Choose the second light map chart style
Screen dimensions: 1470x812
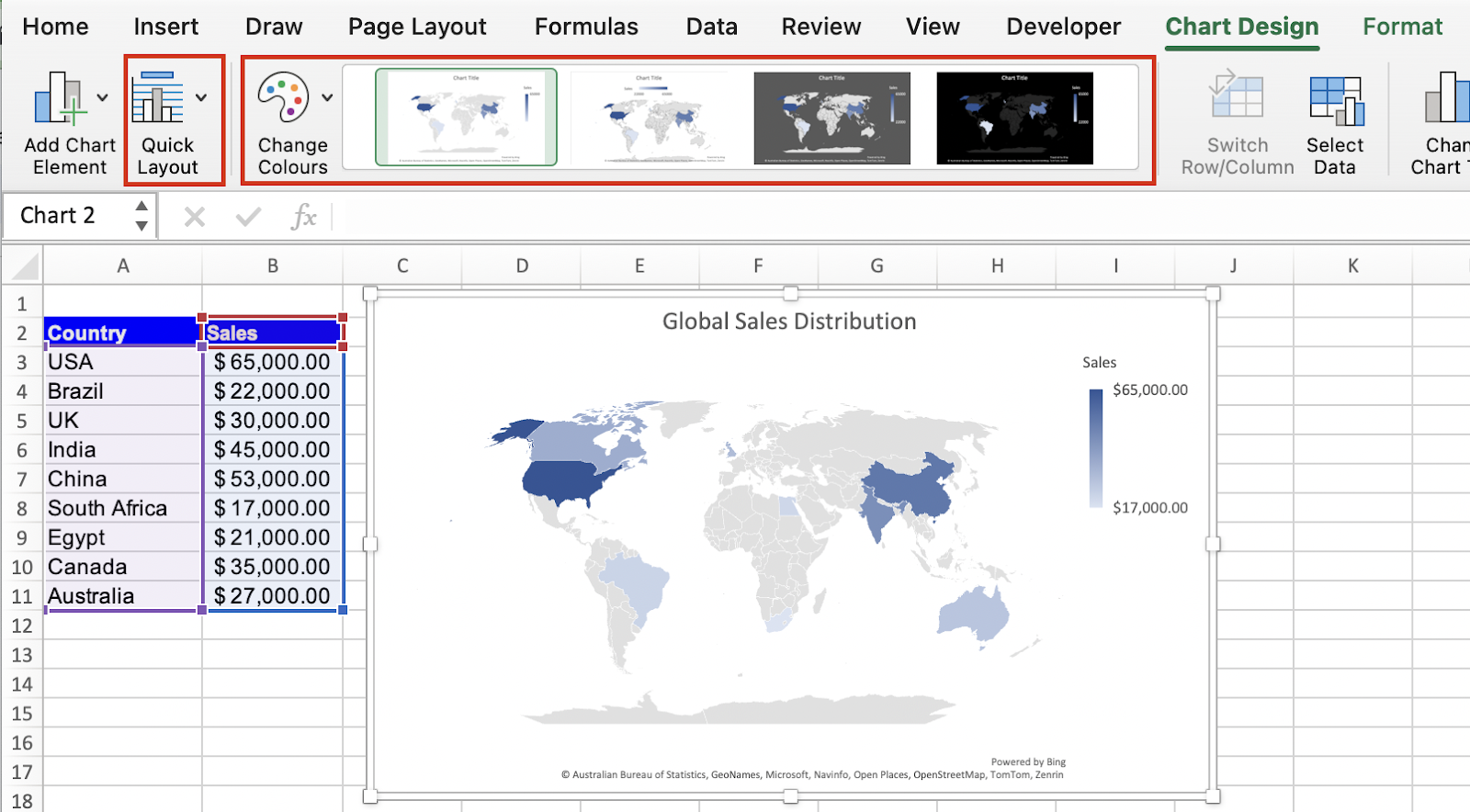click(x=649, y=118)
